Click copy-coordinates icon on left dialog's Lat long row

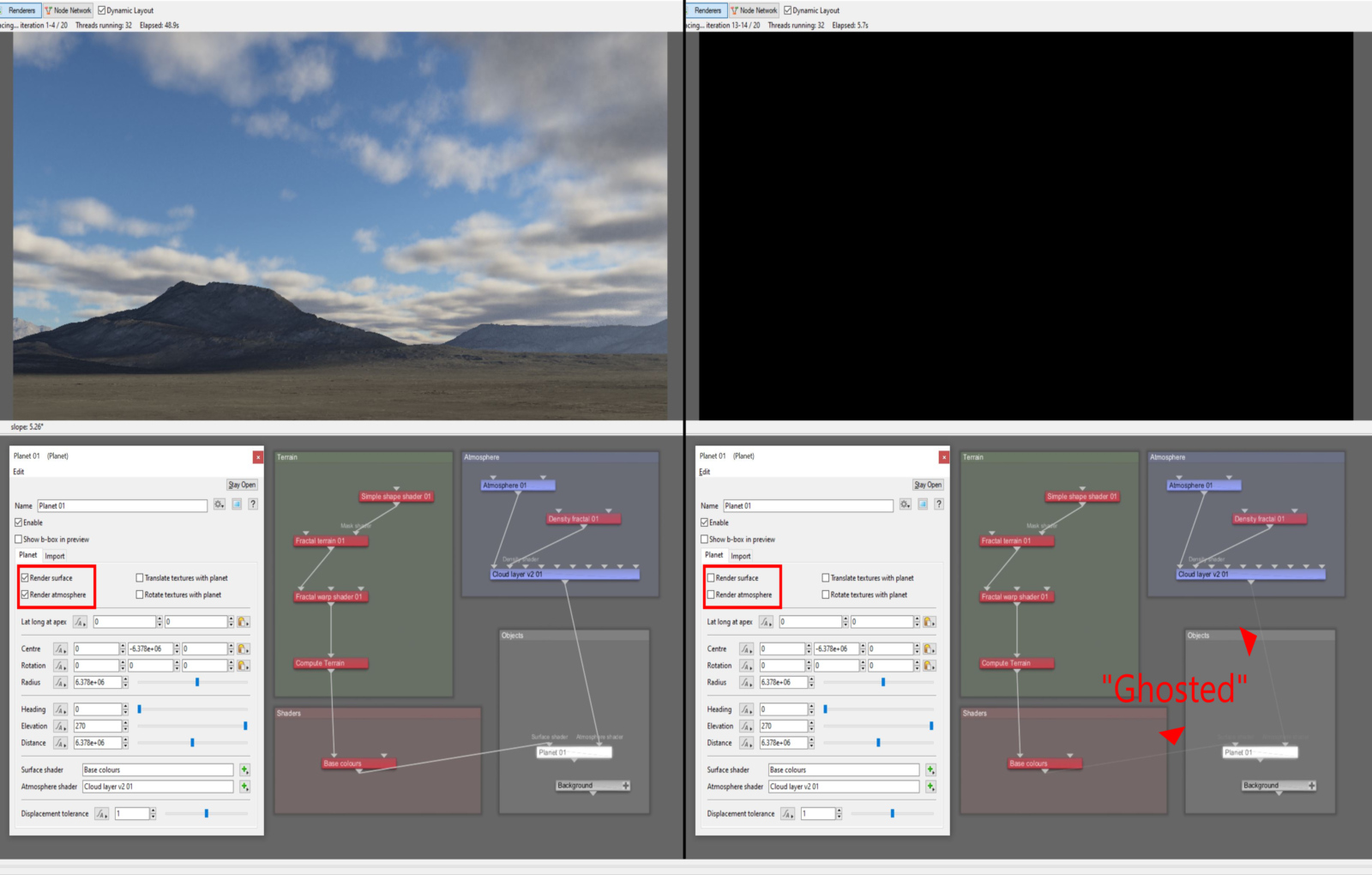244,622
